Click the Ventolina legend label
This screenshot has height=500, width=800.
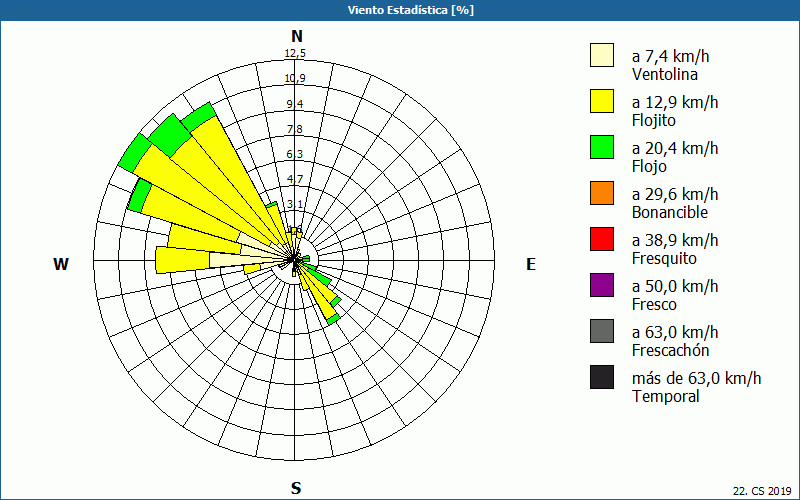[665, 74]
